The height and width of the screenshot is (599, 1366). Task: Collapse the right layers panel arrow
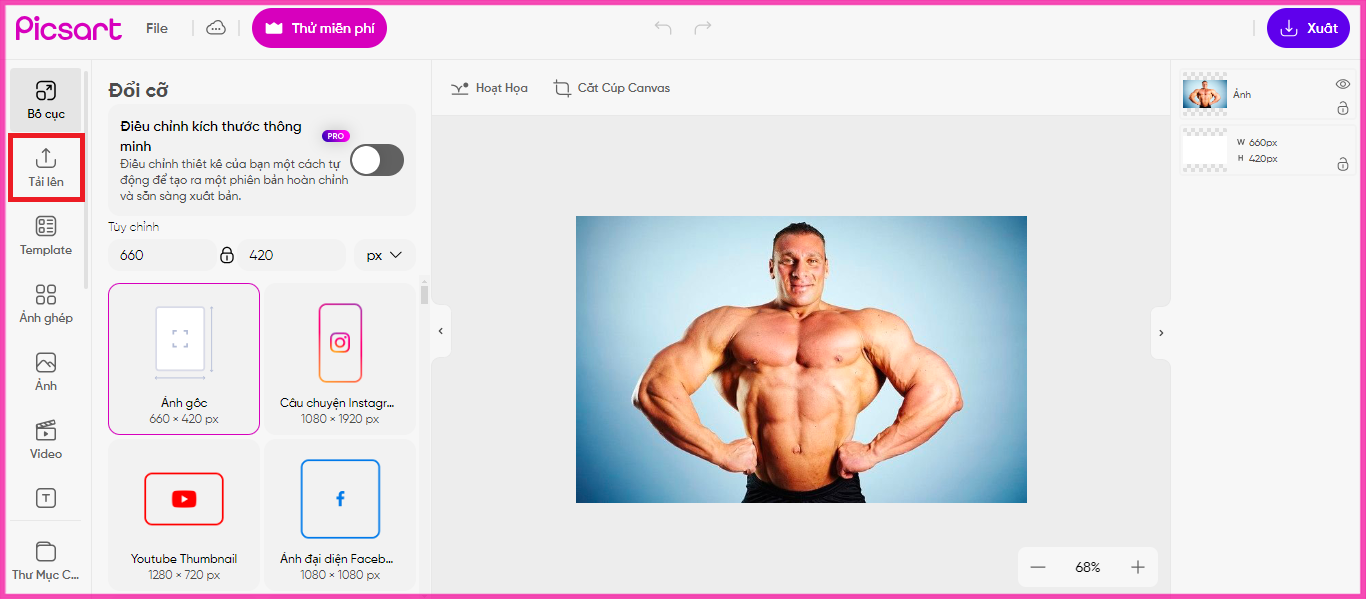tap(1161, 332)
